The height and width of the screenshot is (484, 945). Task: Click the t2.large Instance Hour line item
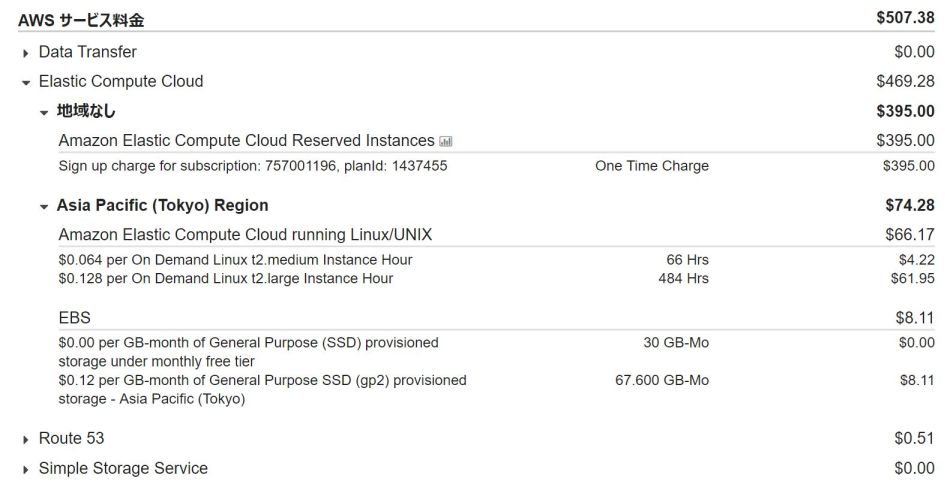click(225, 279)
